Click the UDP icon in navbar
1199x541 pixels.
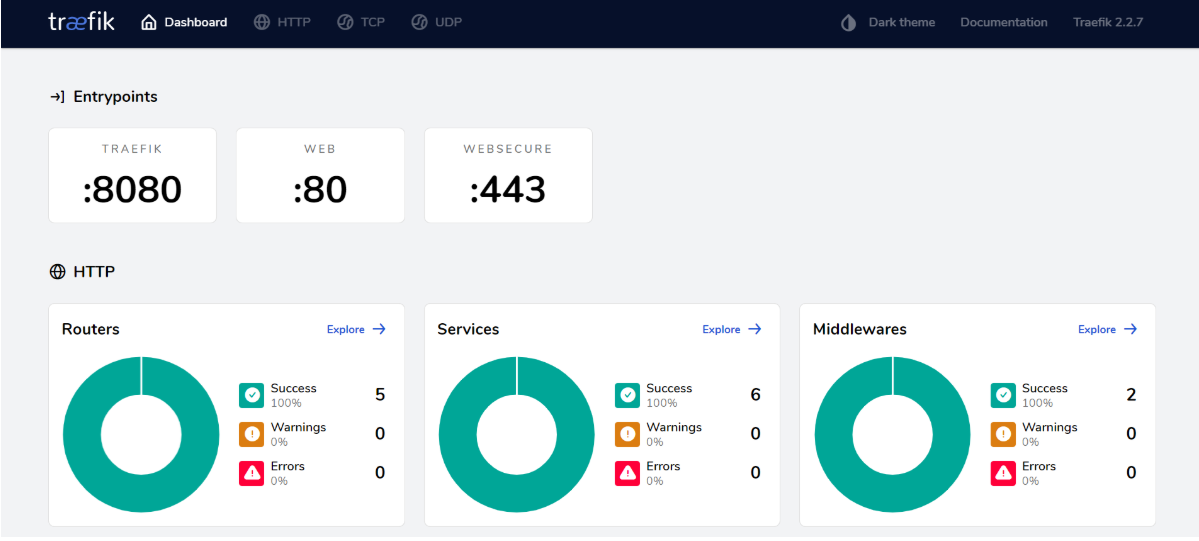[419, 22]
